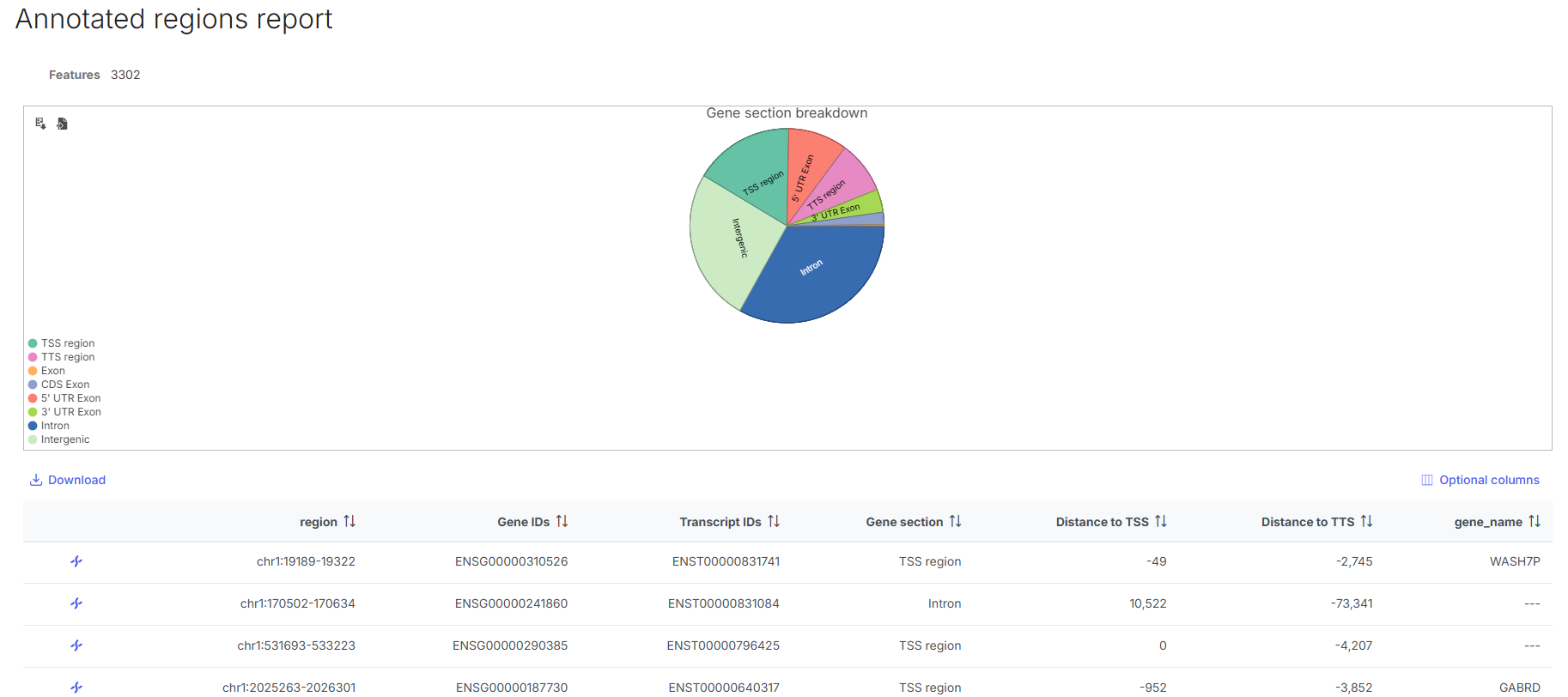Viewport: 1568px width, 697px height.
Task: Sort table by Gene section column
Action: [x=955, y=522]
